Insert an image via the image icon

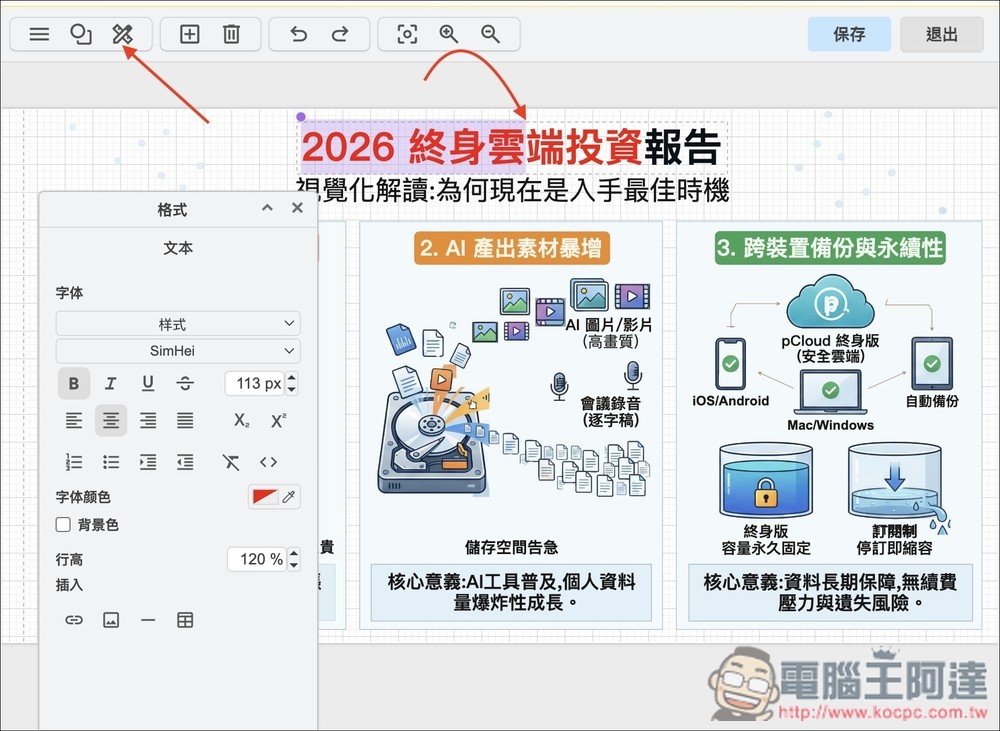coord(111,620)
